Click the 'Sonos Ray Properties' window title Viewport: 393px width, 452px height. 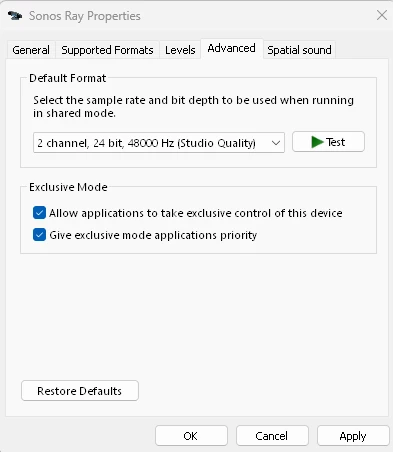tap(85, 16)
